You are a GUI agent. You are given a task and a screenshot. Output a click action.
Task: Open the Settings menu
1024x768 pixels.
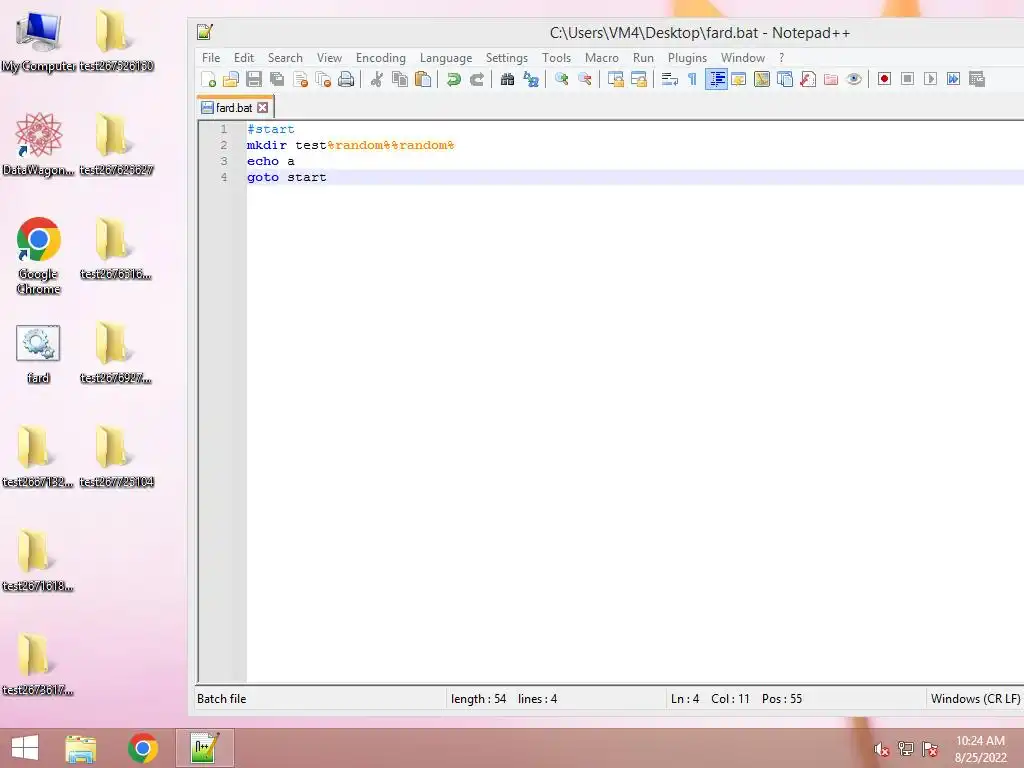coord(507,58)
